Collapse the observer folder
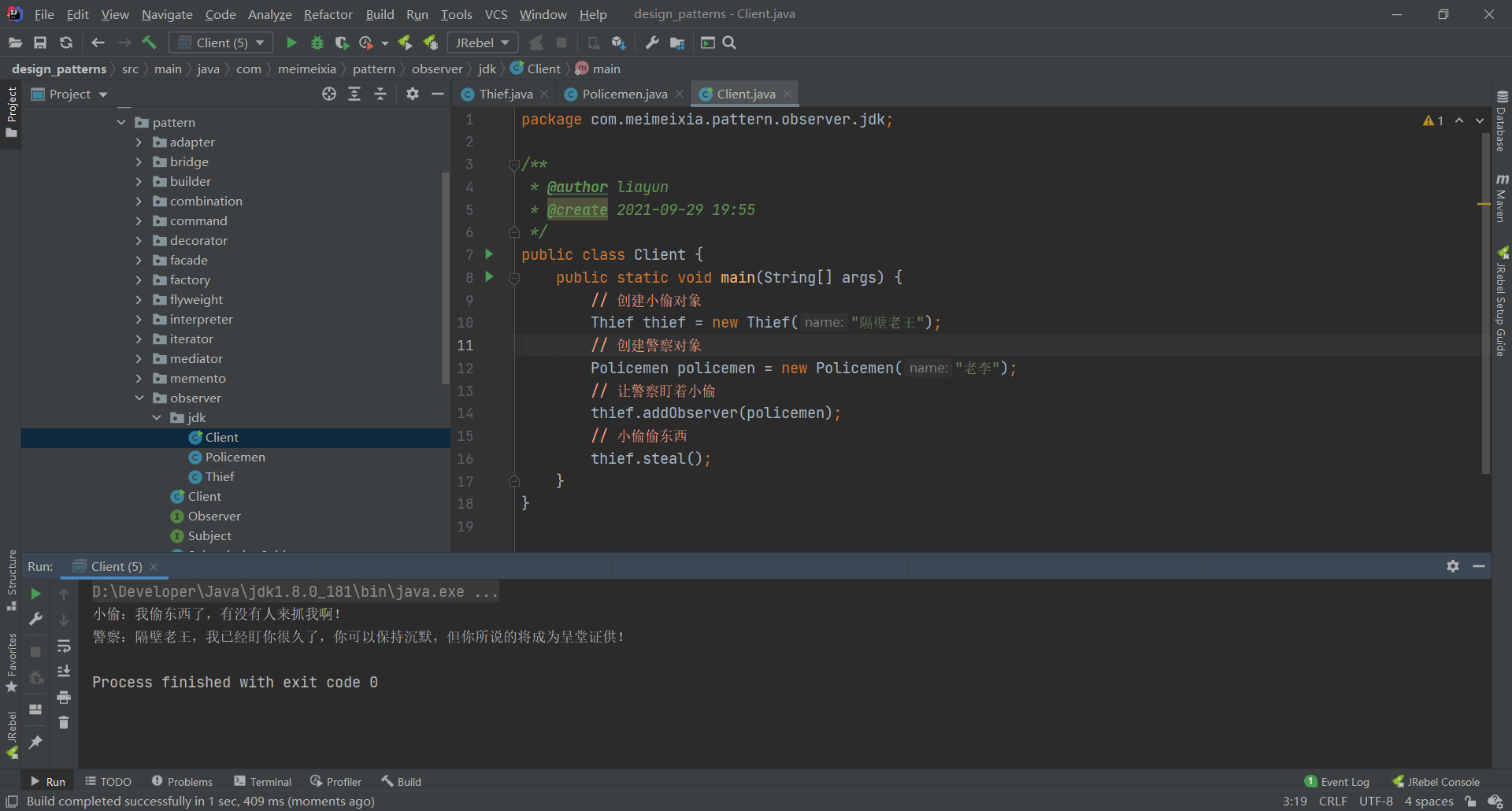The image size is (1512, 811). (139, 398)
